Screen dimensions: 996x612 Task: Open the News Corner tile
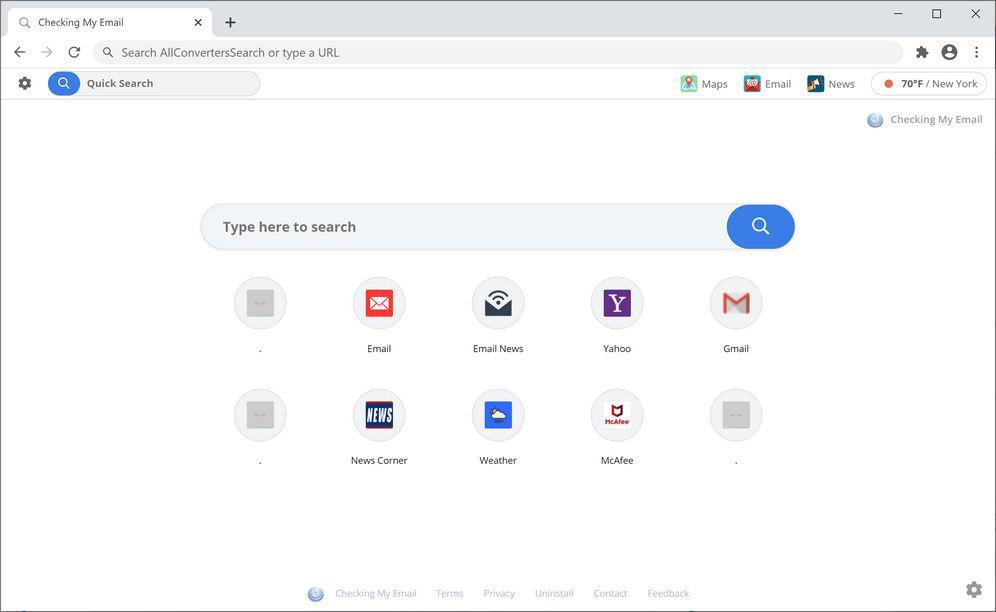coord(379,415)
